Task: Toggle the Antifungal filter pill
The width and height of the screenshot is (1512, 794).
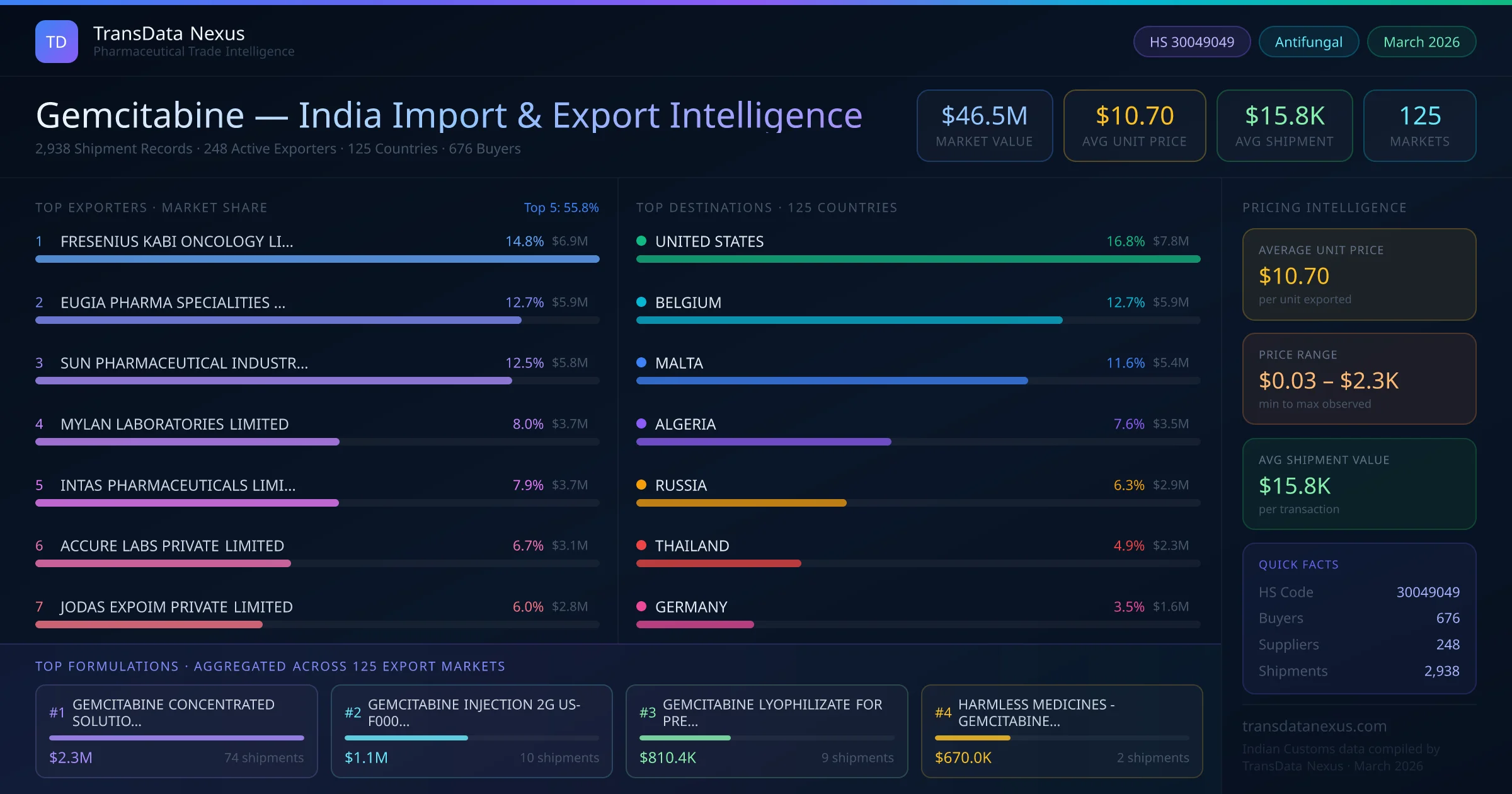Action: point(1308,41)
